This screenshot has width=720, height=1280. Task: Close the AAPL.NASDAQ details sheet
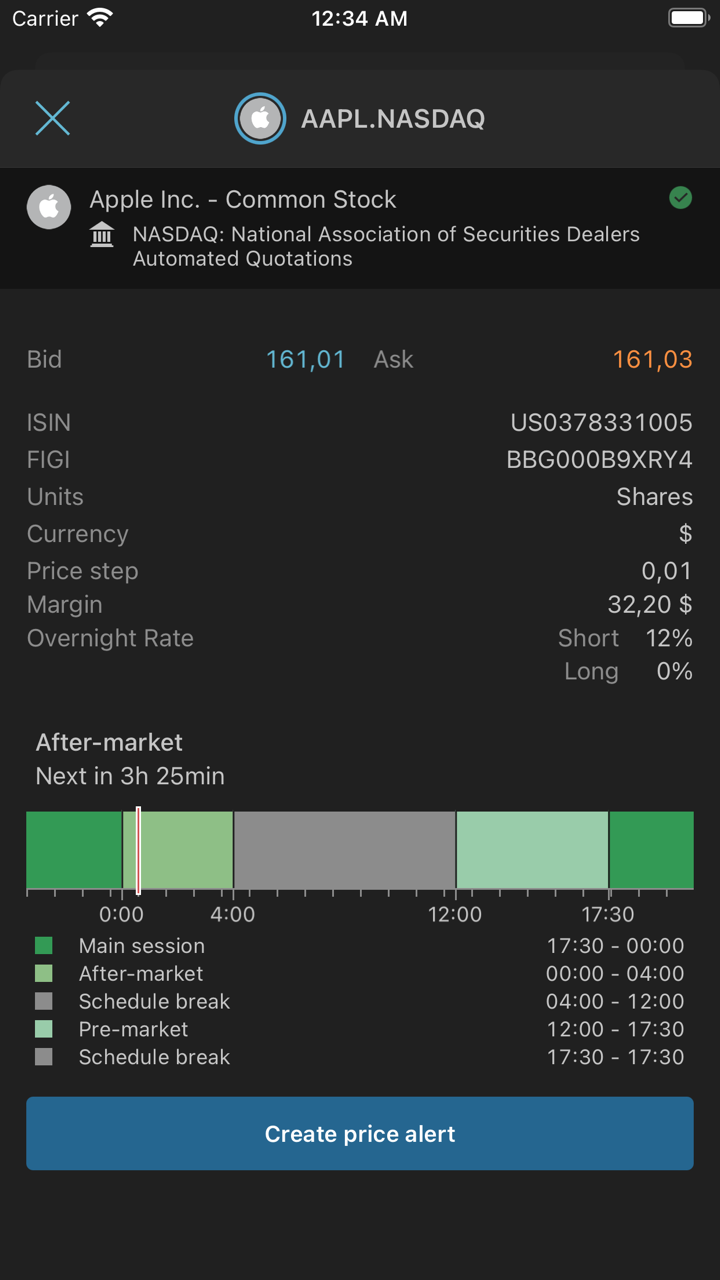click(x=52, y=118)
